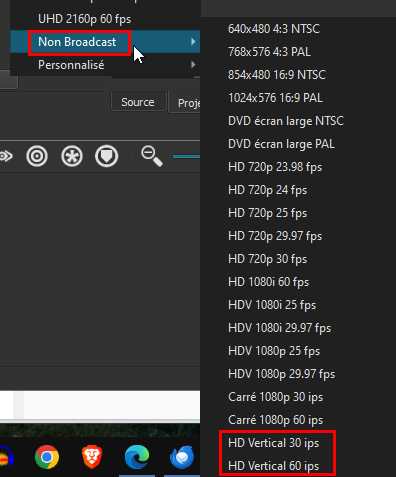Switch to the Source tab
This screenshot has width=396, height=477.
[x=138, y=102]
